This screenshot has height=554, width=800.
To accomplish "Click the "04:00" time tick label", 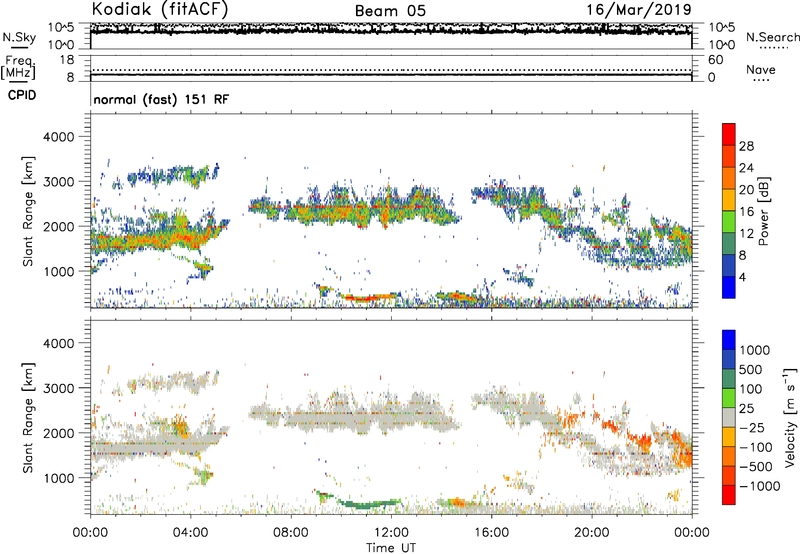I will (191, 533).
